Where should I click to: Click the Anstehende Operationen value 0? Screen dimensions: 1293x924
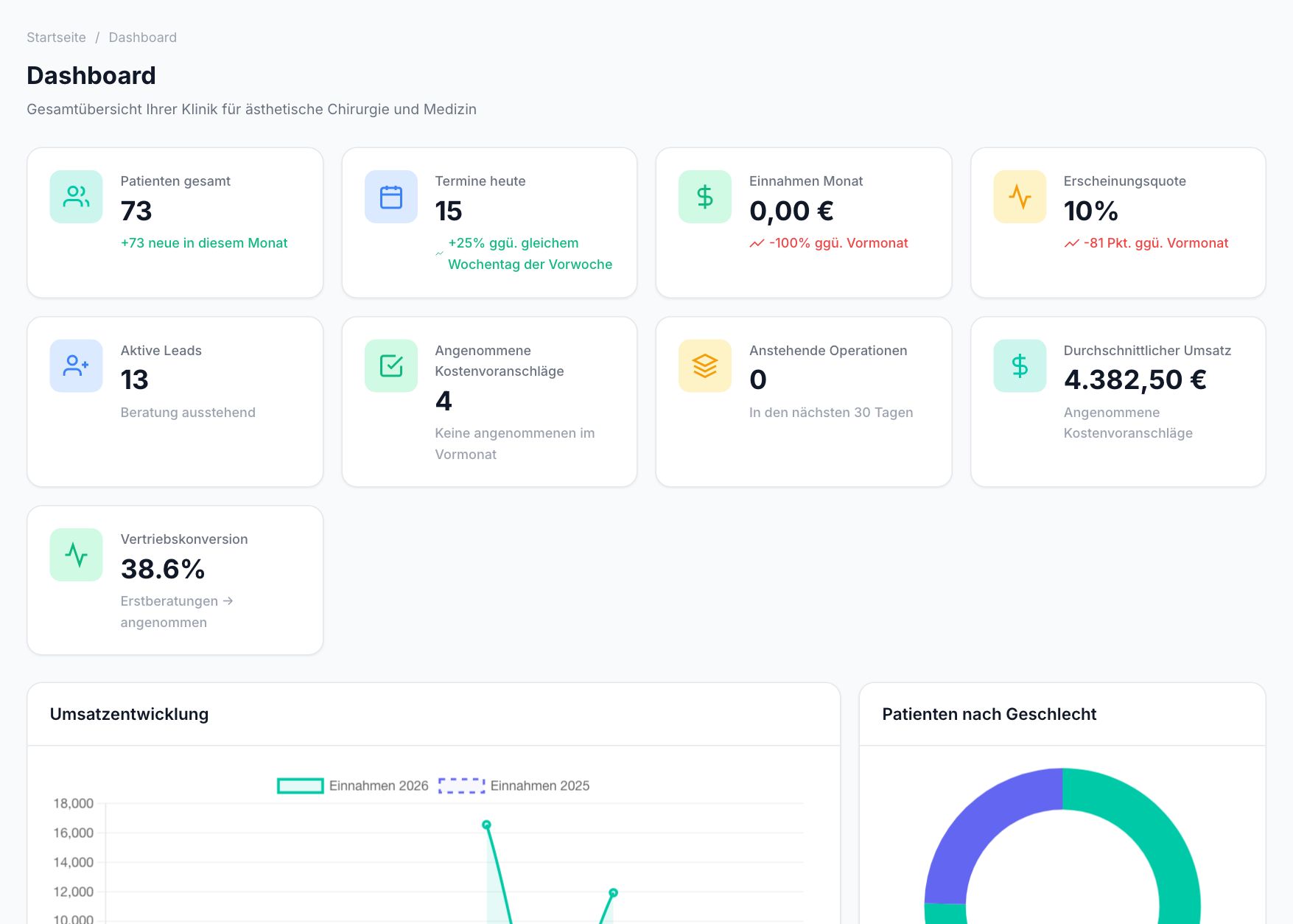[x=758, y=380]
